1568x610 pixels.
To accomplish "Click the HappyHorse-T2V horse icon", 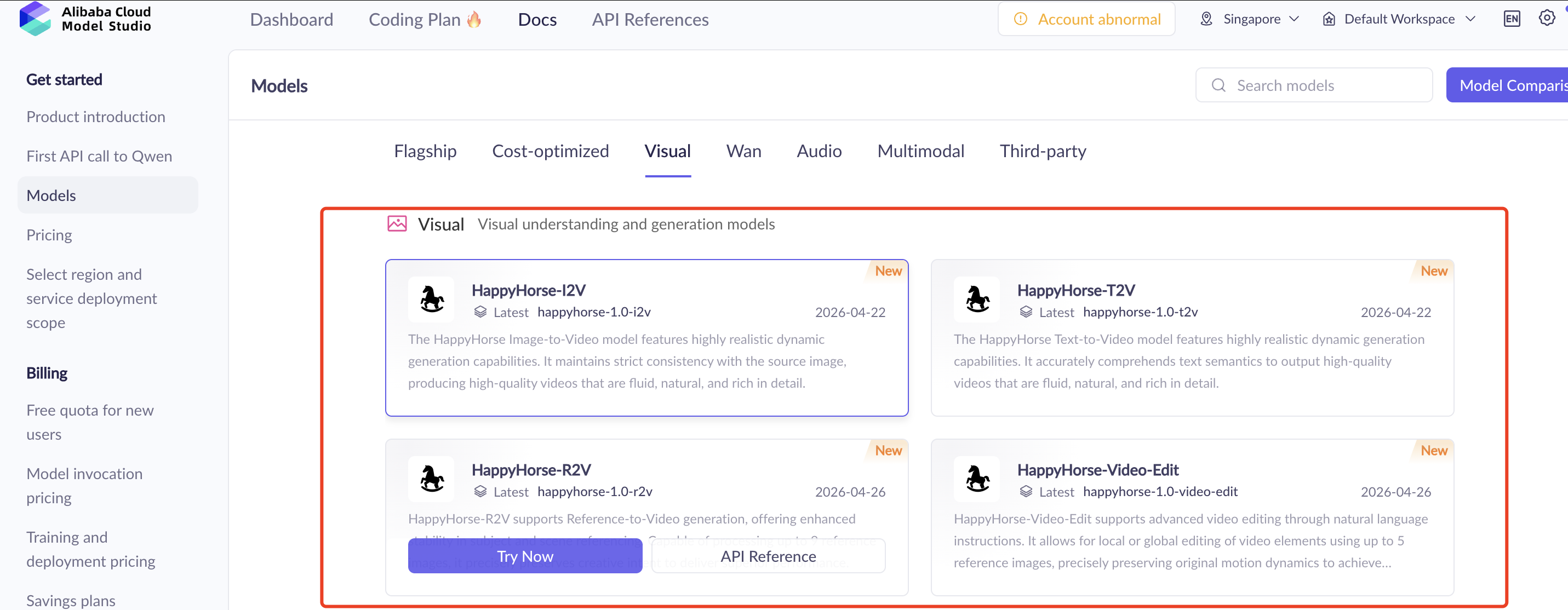I will point(977,299).
